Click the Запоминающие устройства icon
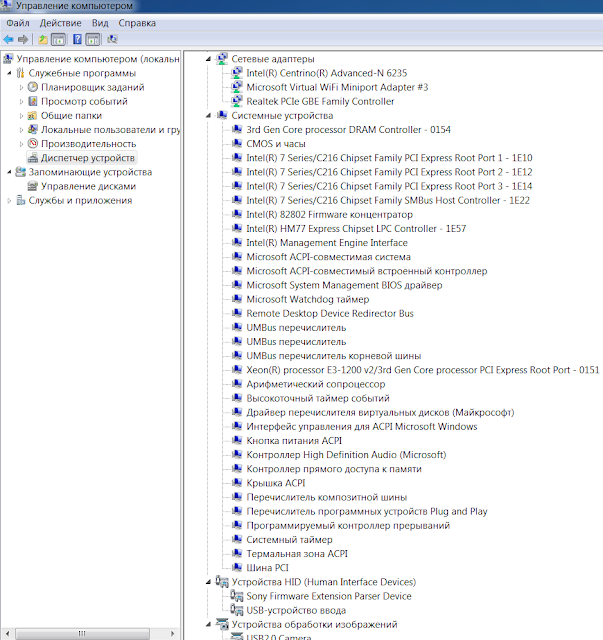The image size is (603, 640). (x=20, y=172)
